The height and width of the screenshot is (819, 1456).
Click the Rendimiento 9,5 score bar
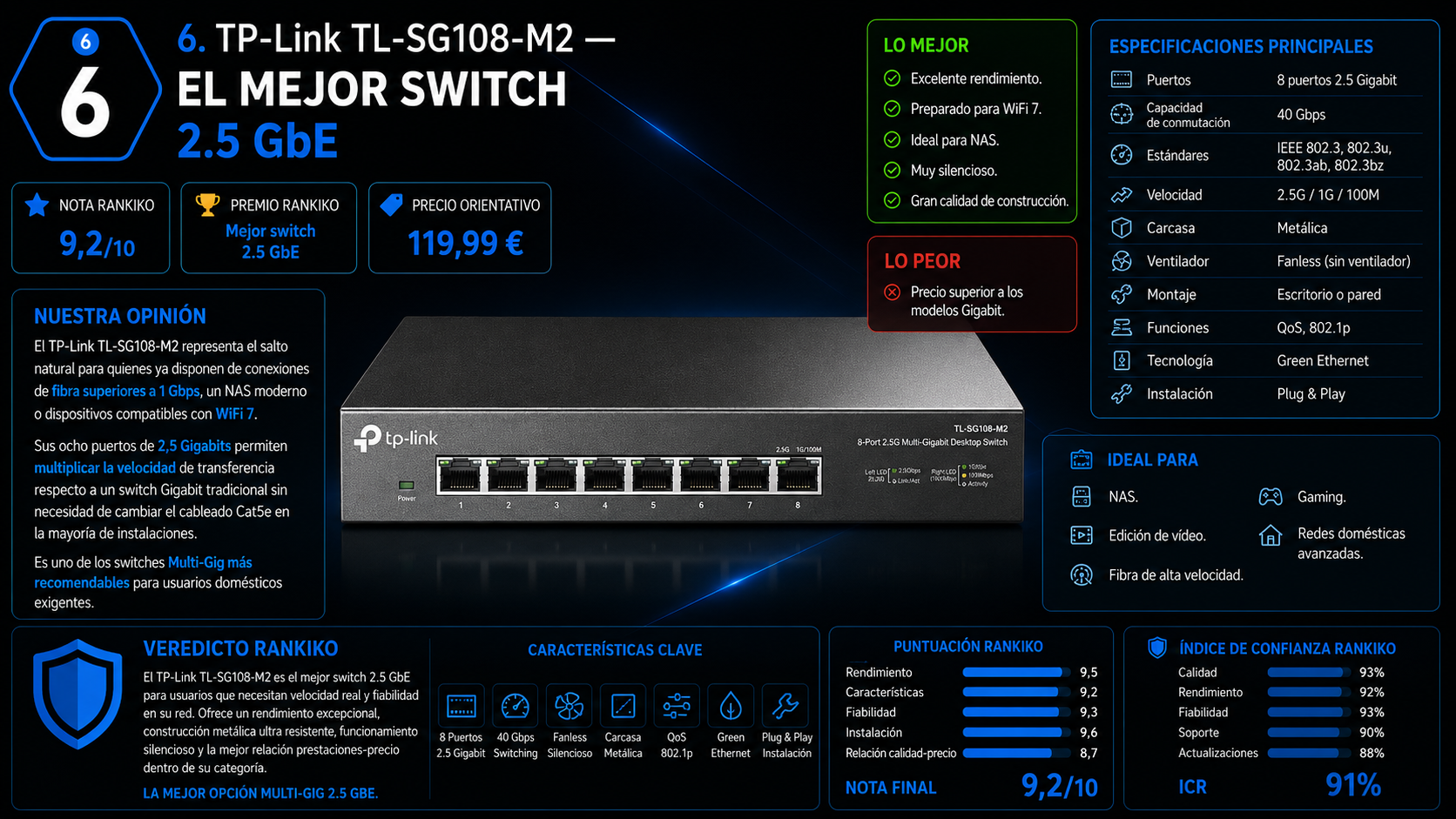(1016, 672)
